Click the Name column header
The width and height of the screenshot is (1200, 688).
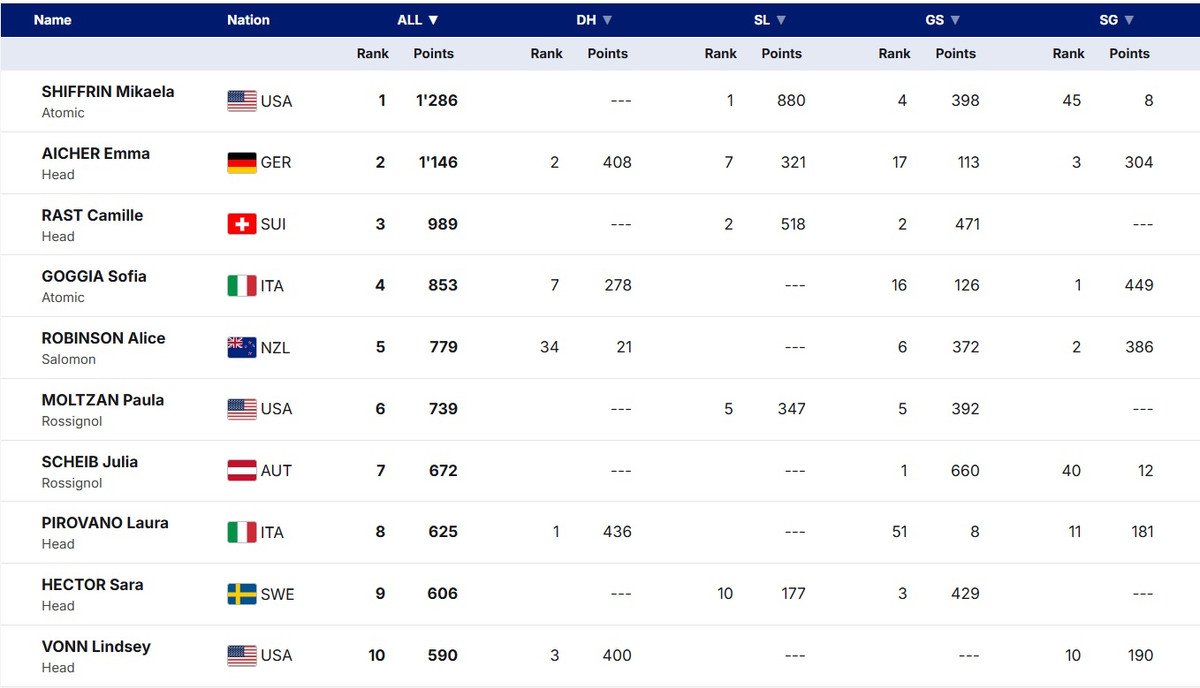click(x=53, y=20)
